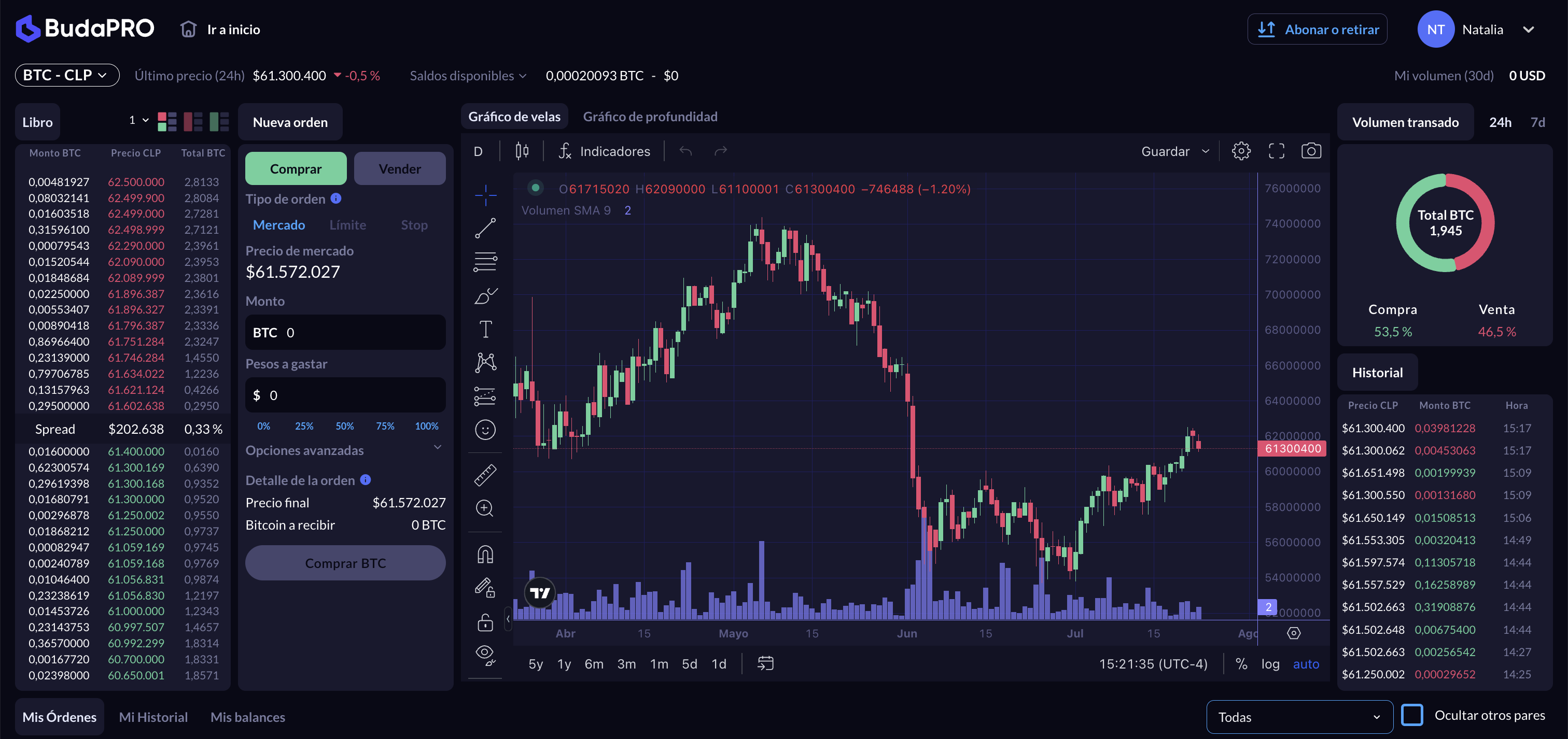
Task: Open the emoji icons tool
Action: (485, 430)
